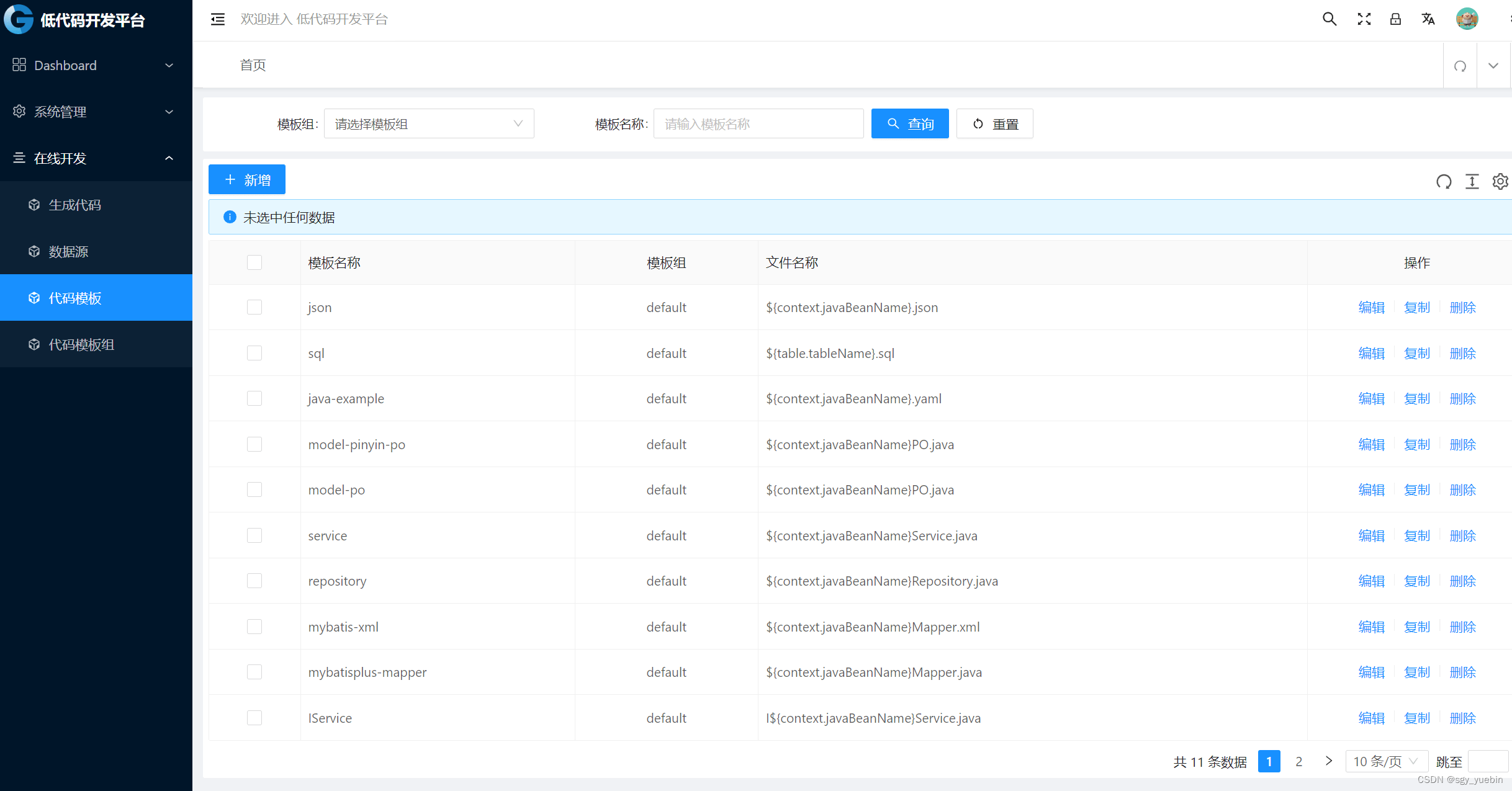
Task: Switch to the 首页 tab
Action: (253, 65)
